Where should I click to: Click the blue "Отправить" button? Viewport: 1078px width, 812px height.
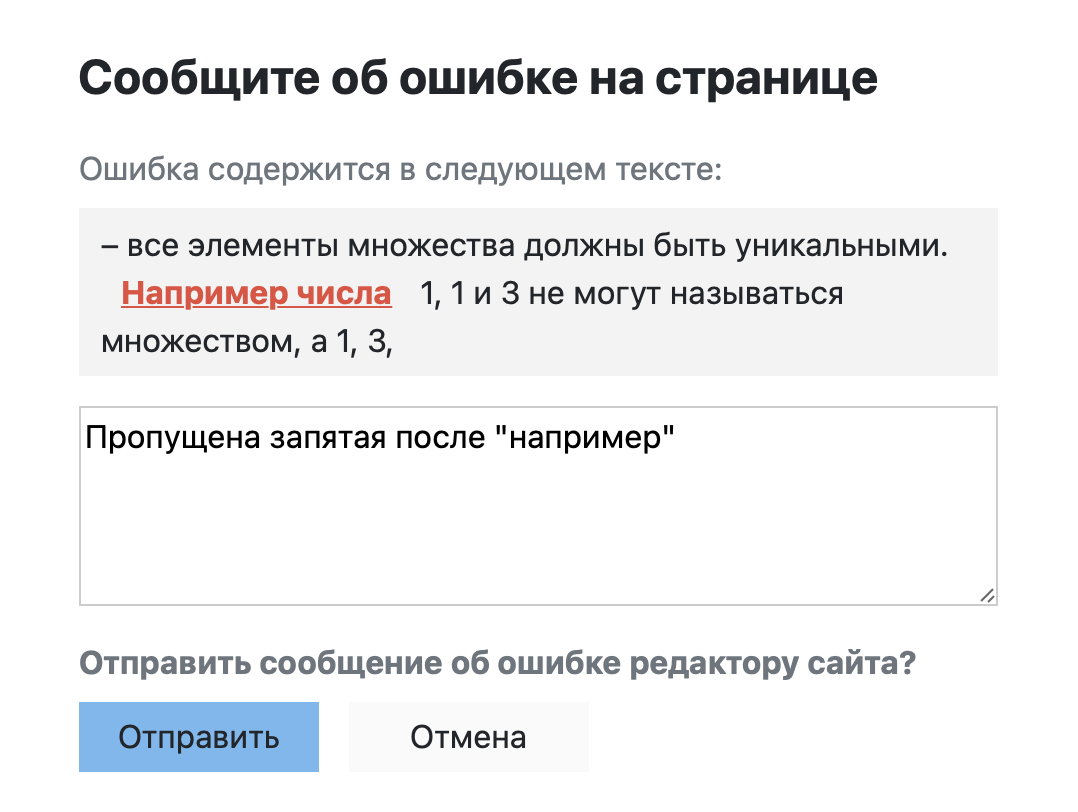click(x=198, y=737)
